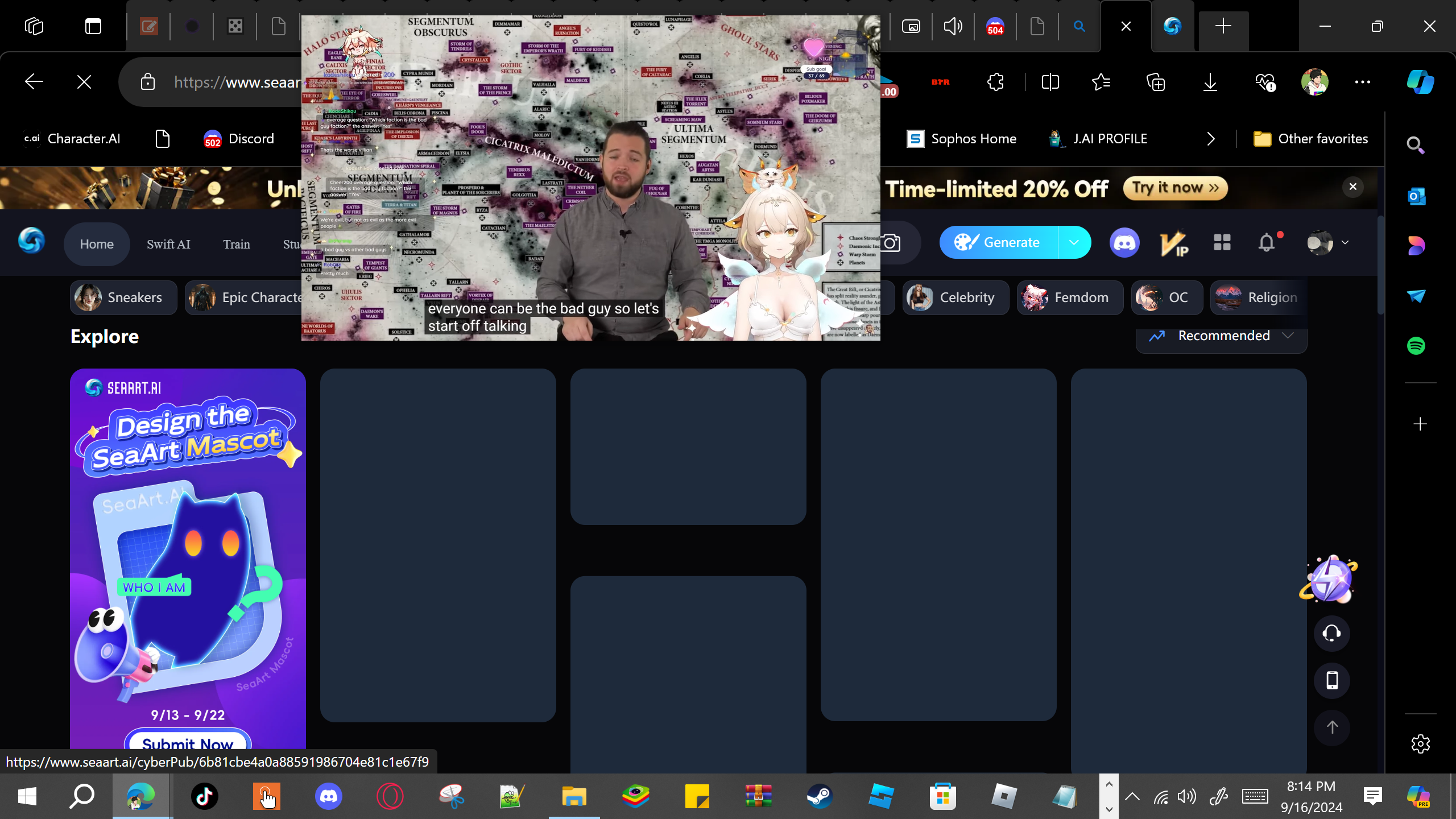Open customer support headset button

(1331, 633)
